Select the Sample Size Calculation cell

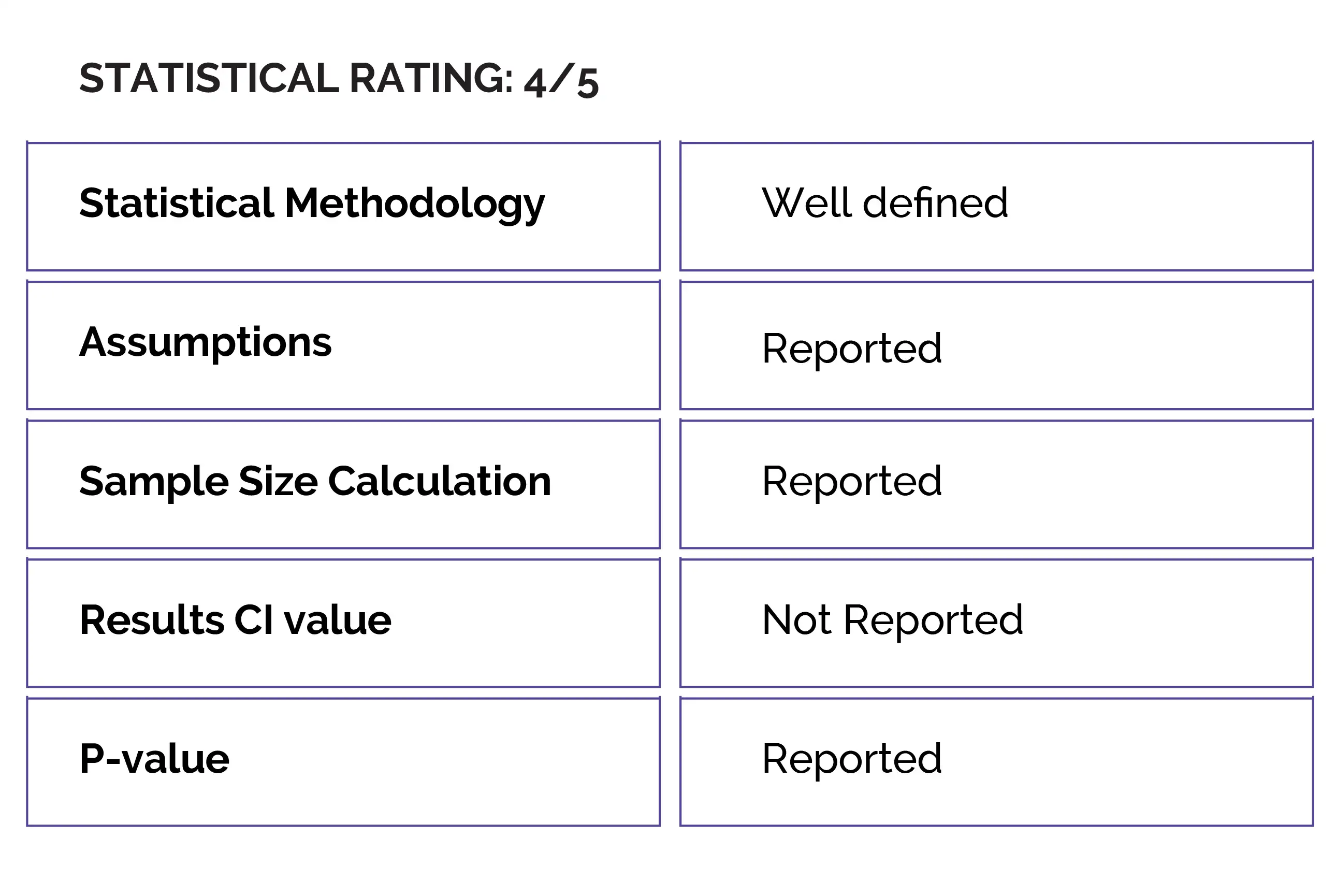click(x=343, y=484)
